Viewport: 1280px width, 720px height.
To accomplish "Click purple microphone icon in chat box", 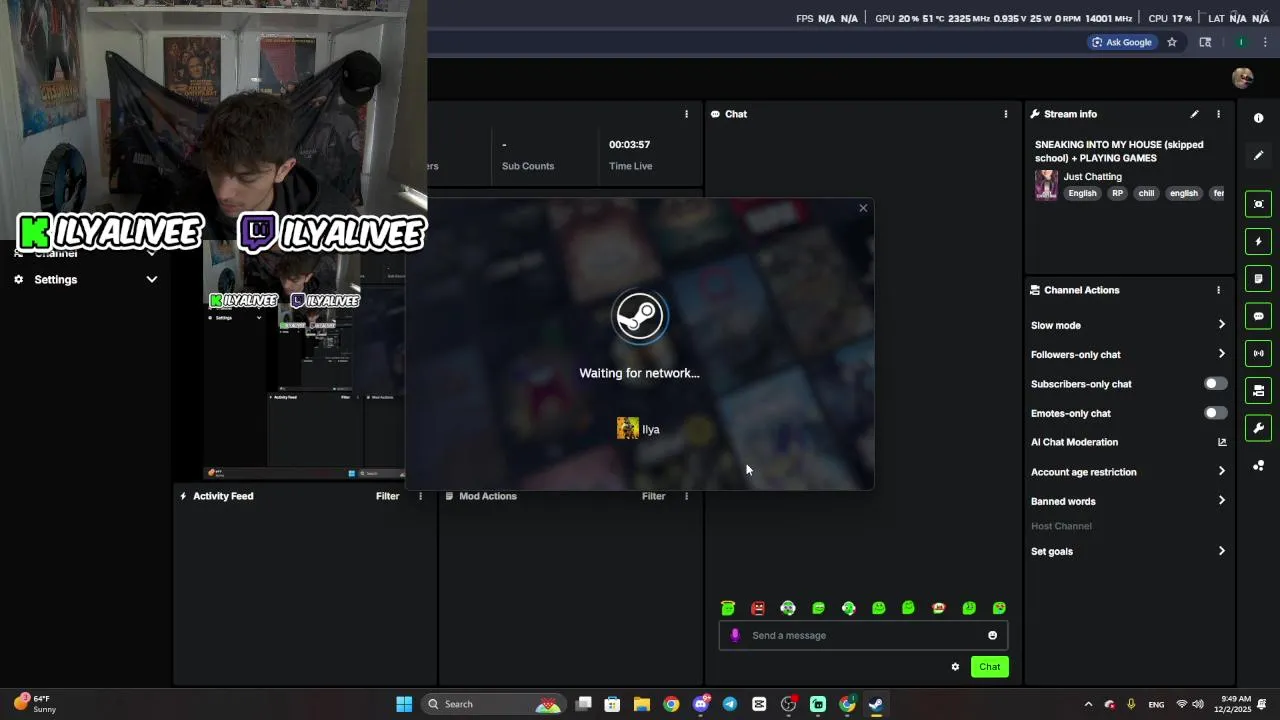I will pyautogui.click(x=735, y=635).
